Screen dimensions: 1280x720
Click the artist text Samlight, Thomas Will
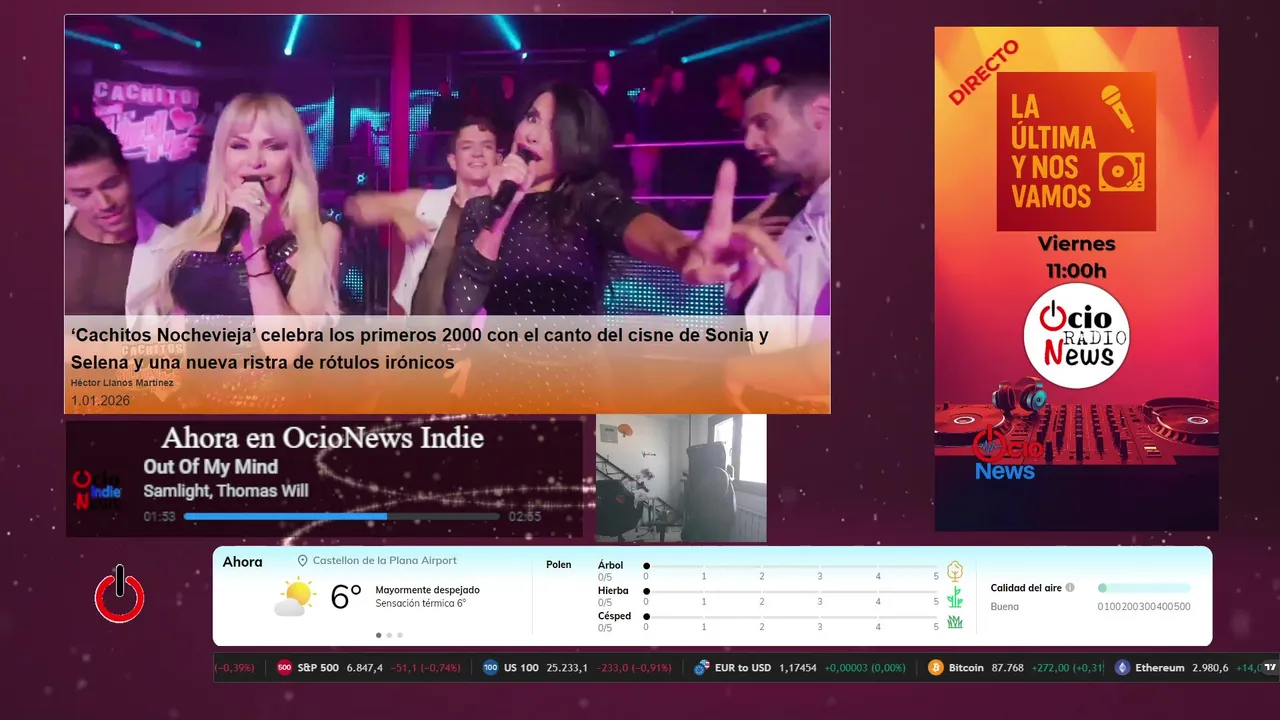pos(225,491)
